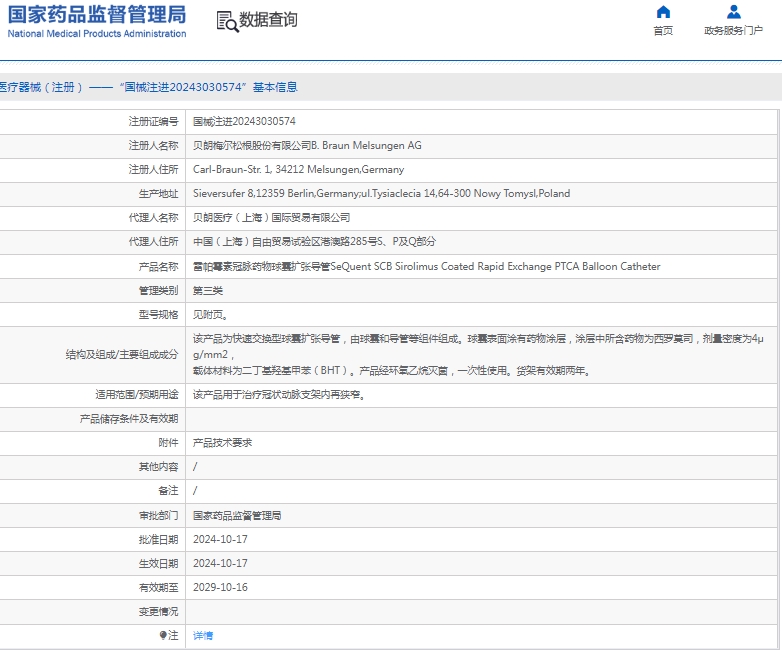Select product name SeQuent SCB Sirolimus cell
The image size is (782, 650).
click(426, 266)
